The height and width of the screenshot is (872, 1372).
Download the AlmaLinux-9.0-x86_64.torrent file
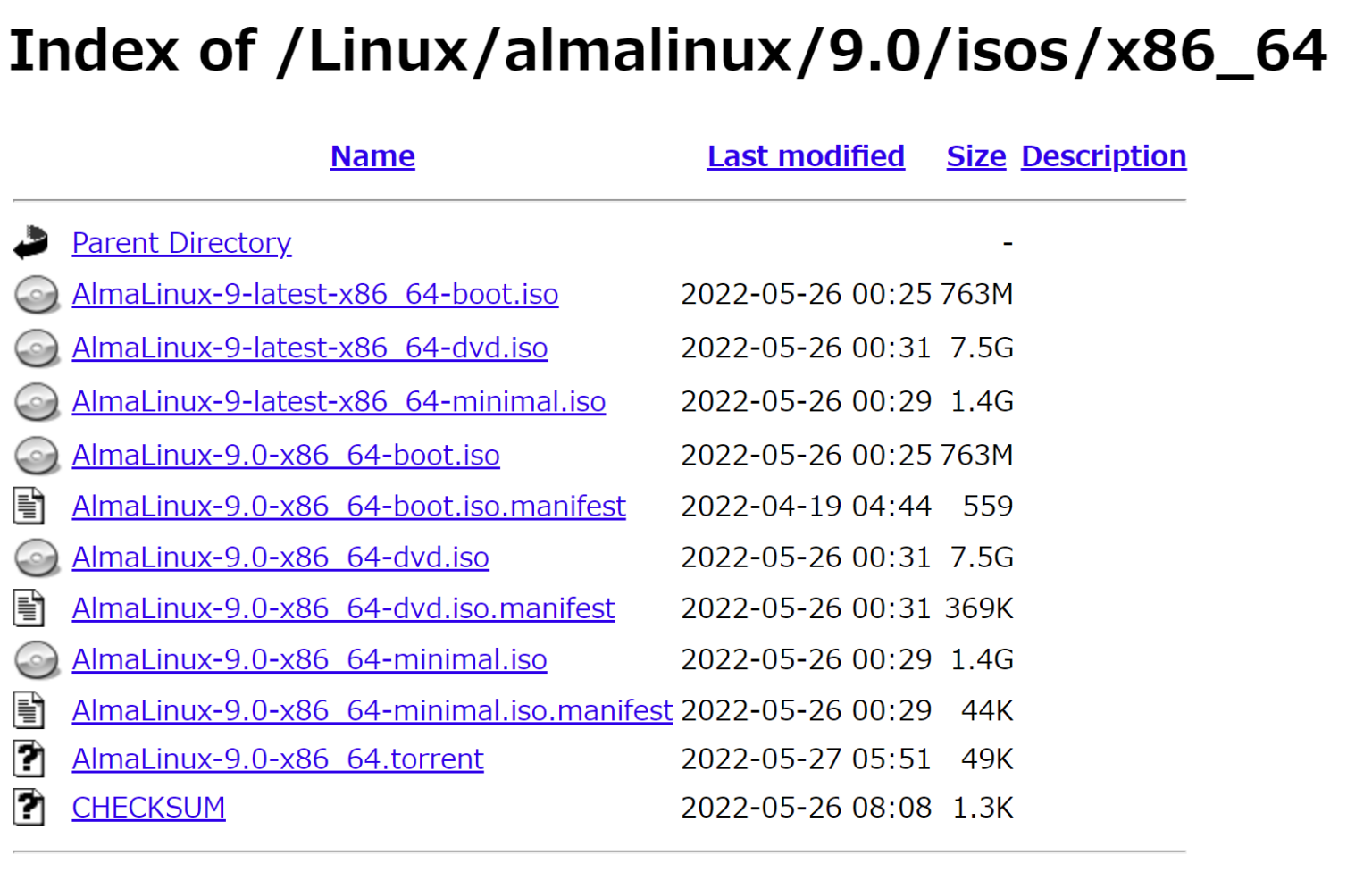point(277,758)
